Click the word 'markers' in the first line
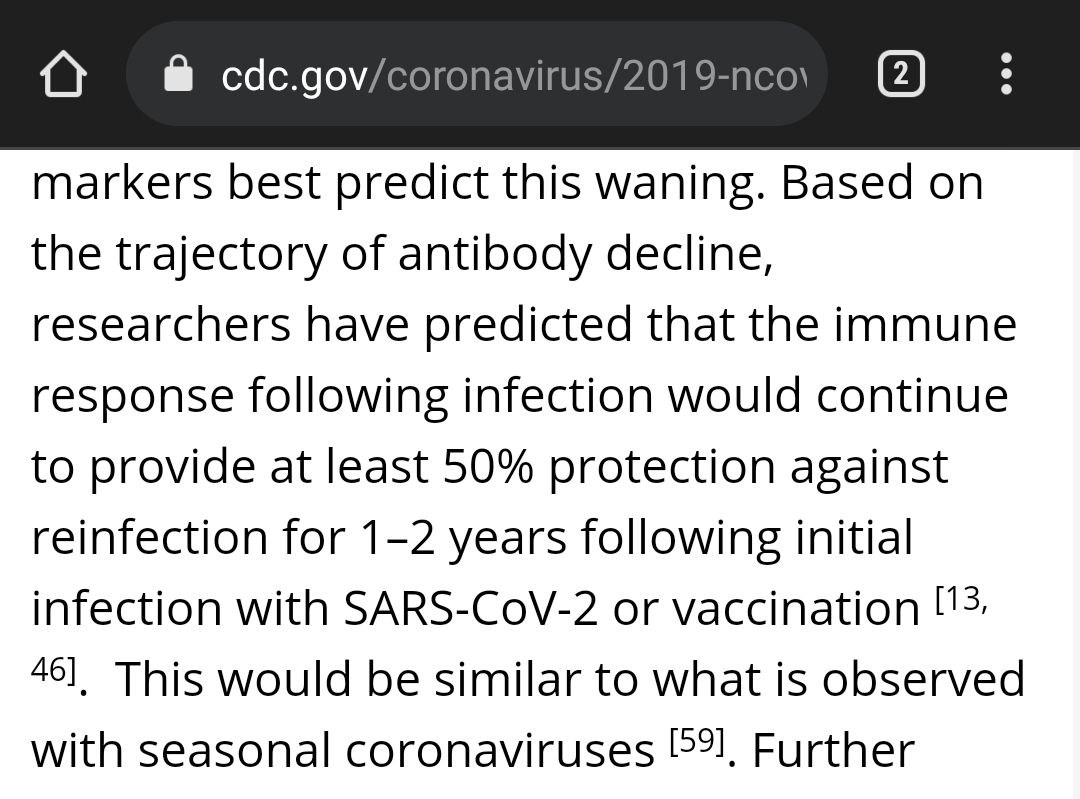Image resolution: width=1080 pixels, height=799 pixels. 122,183
